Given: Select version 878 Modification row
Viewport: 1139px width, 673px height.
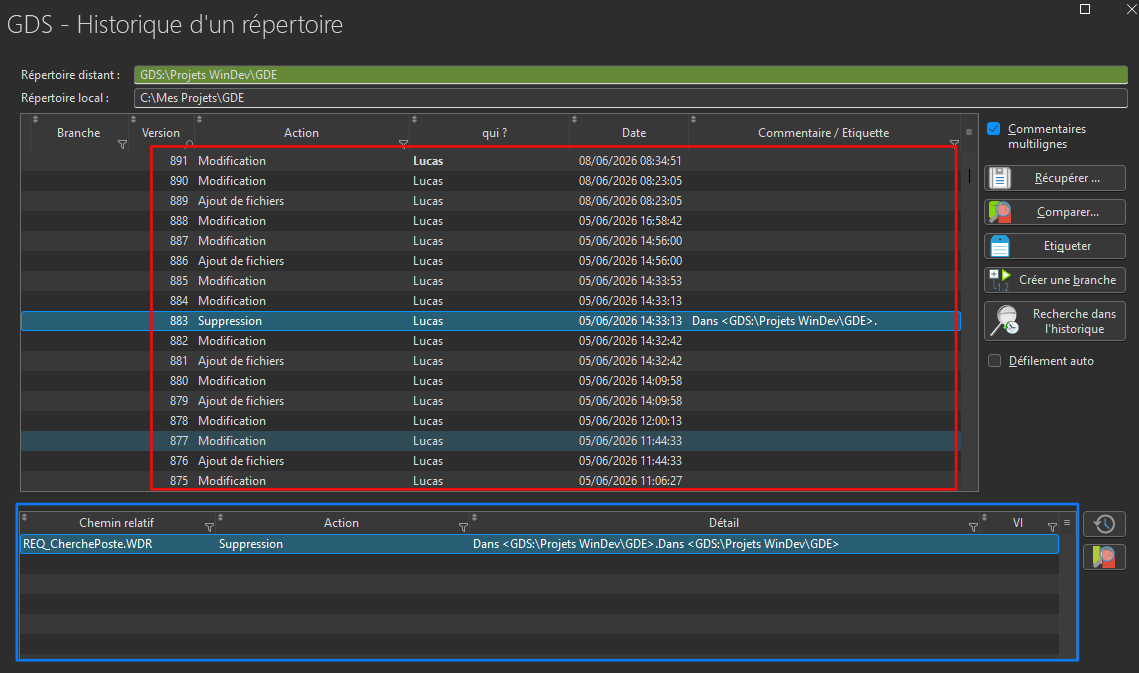Looking at the screenshot, I should pos(491,421).
